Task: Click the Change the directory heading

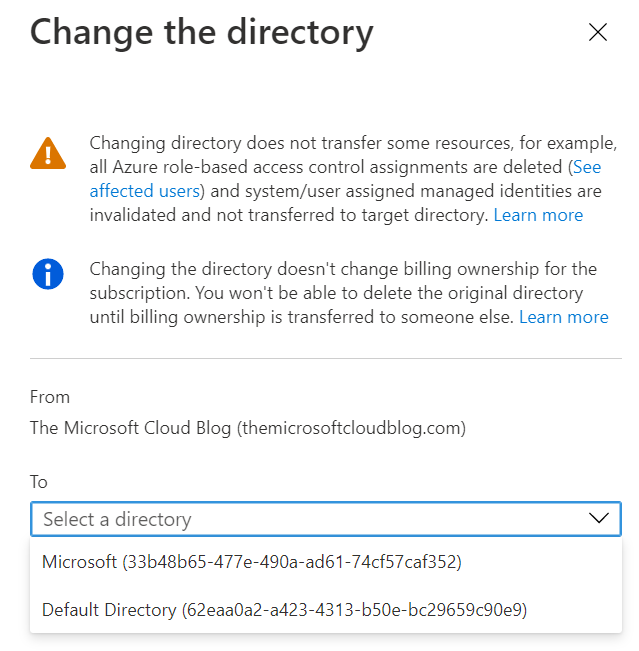Action: 202,33
